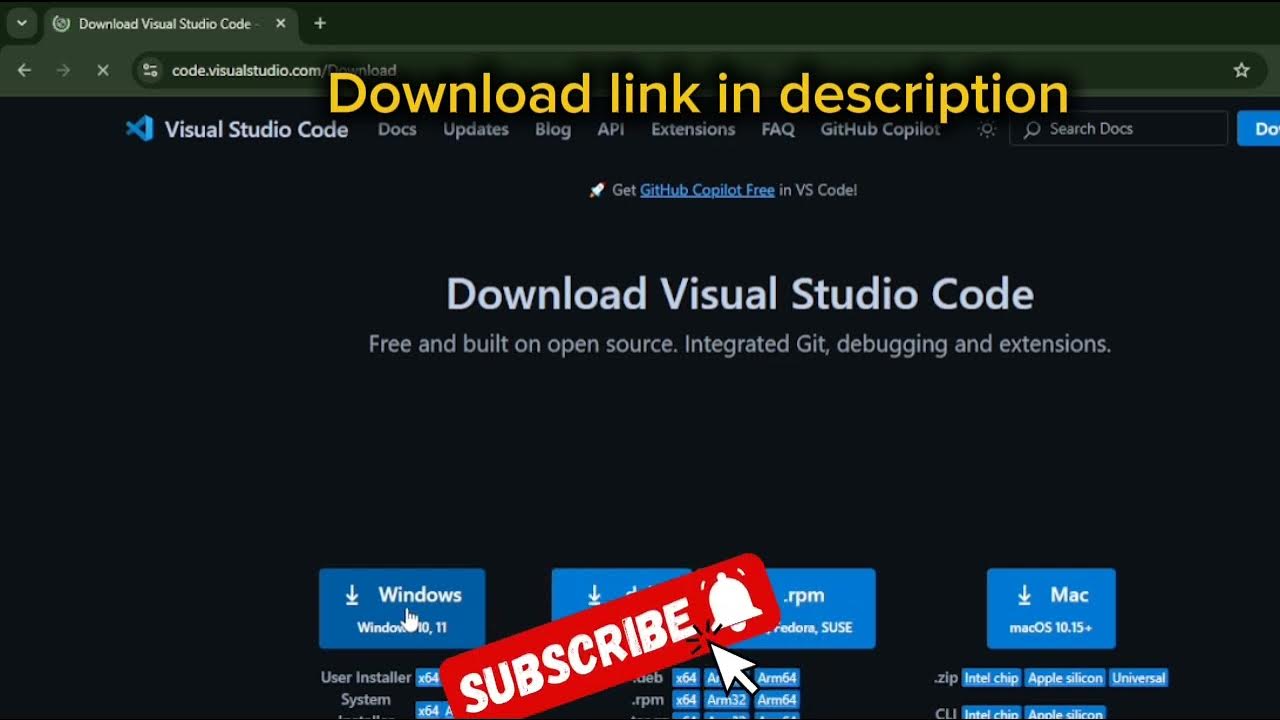Bookmark this page with the star icon
The width and height of the screenshot is (1280, 720).
(x=1241, y=70)
